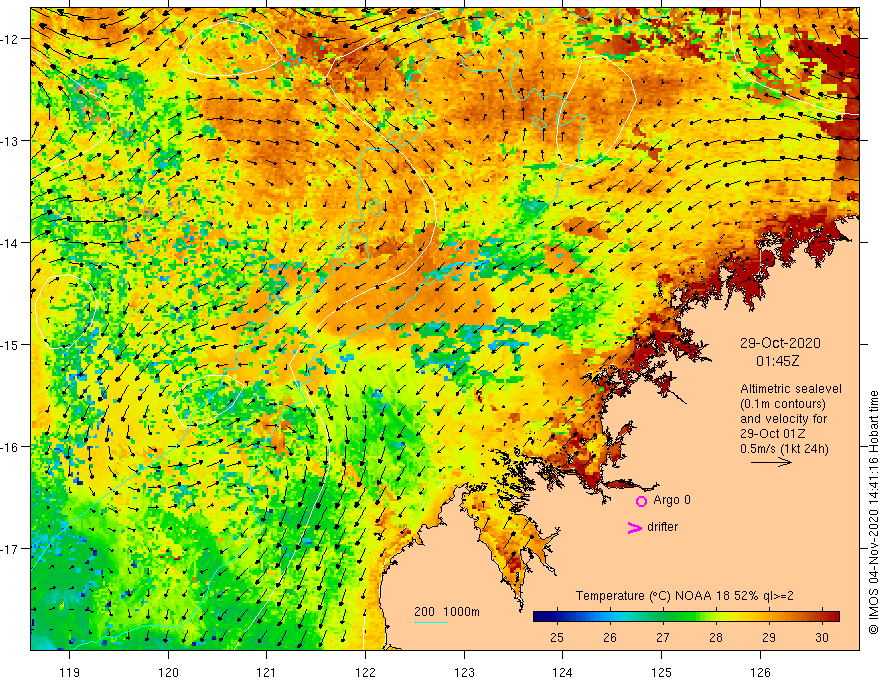Click the longitude label 124
The image size is (880, 680).
tap(563, 672)
